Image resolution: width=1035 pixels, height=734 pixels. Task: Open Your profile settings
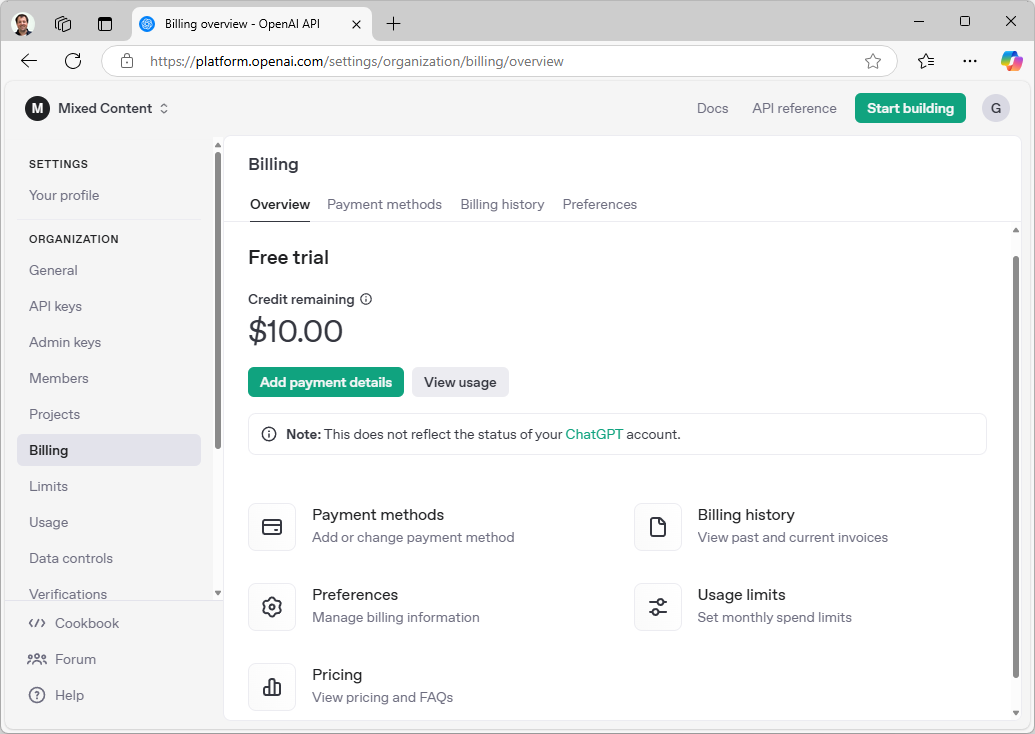point(64,195)
